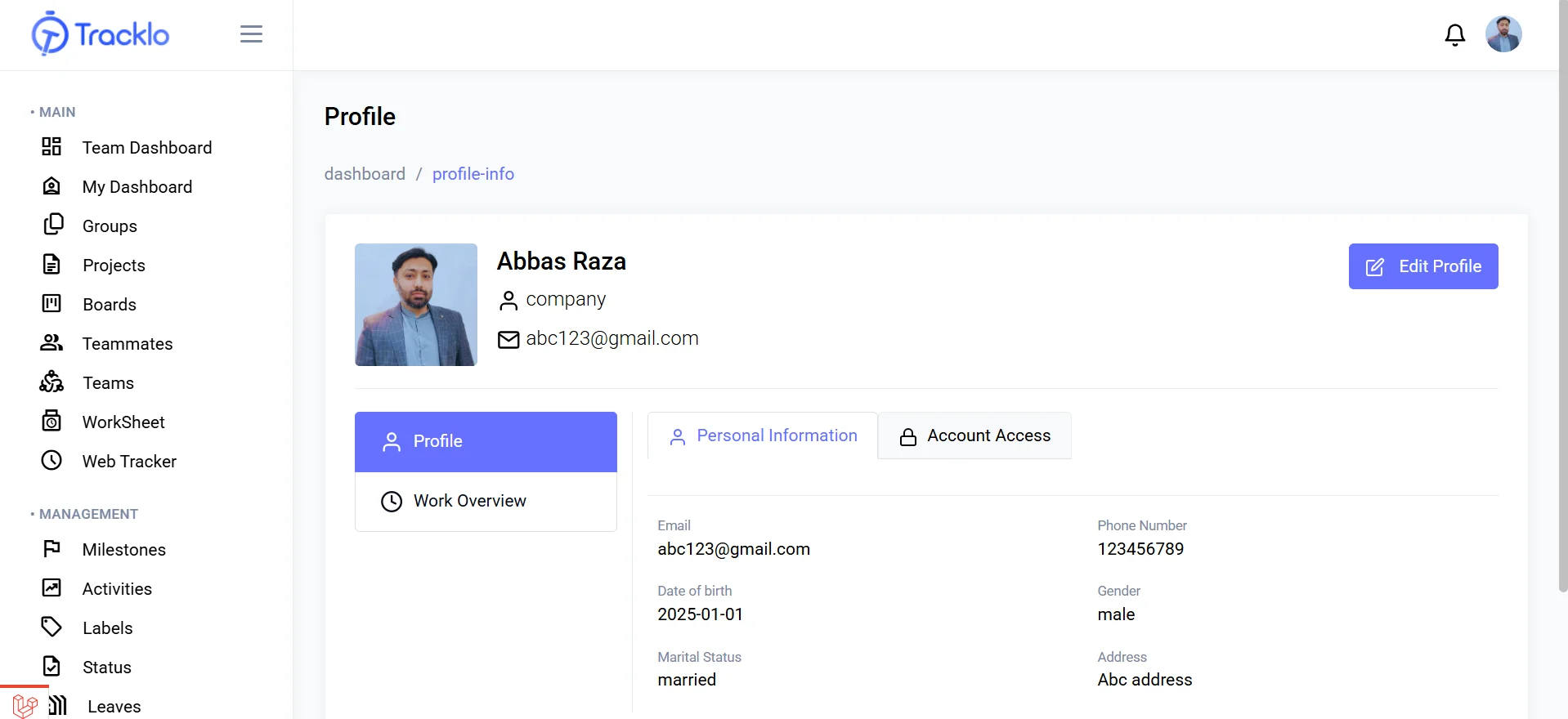This screenshot has width=1568, height=719.
Task: Go to the Groups page icon
Action: (x=52, y=226)
